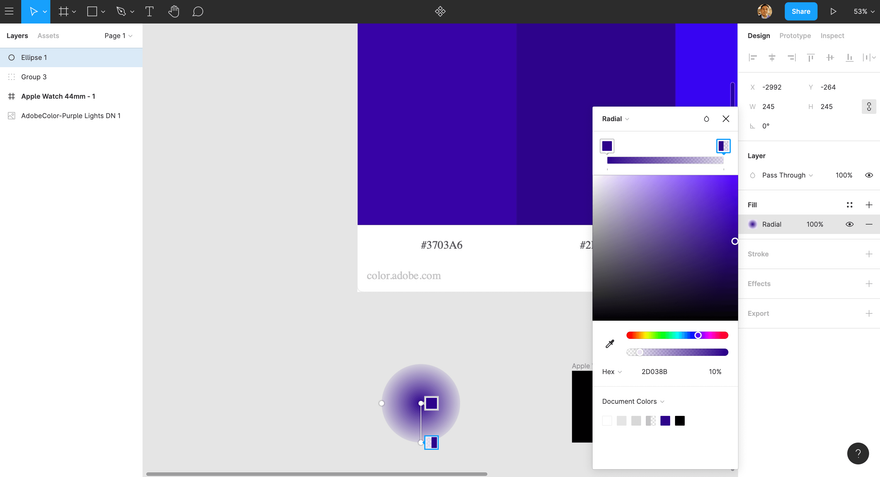Click the blue Share button

coord(800,11)
